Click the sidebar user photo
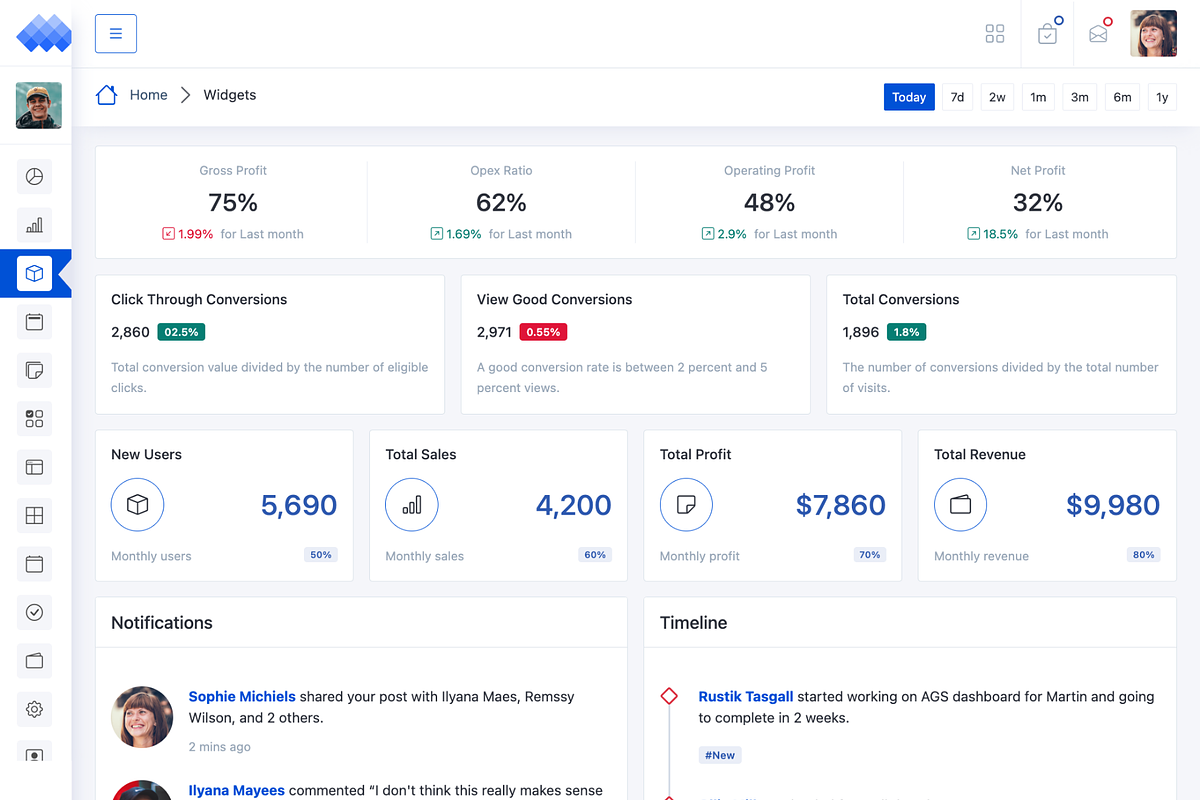Image resolution: width=1200 pixels, height=800 pixels. click(39, 106)
